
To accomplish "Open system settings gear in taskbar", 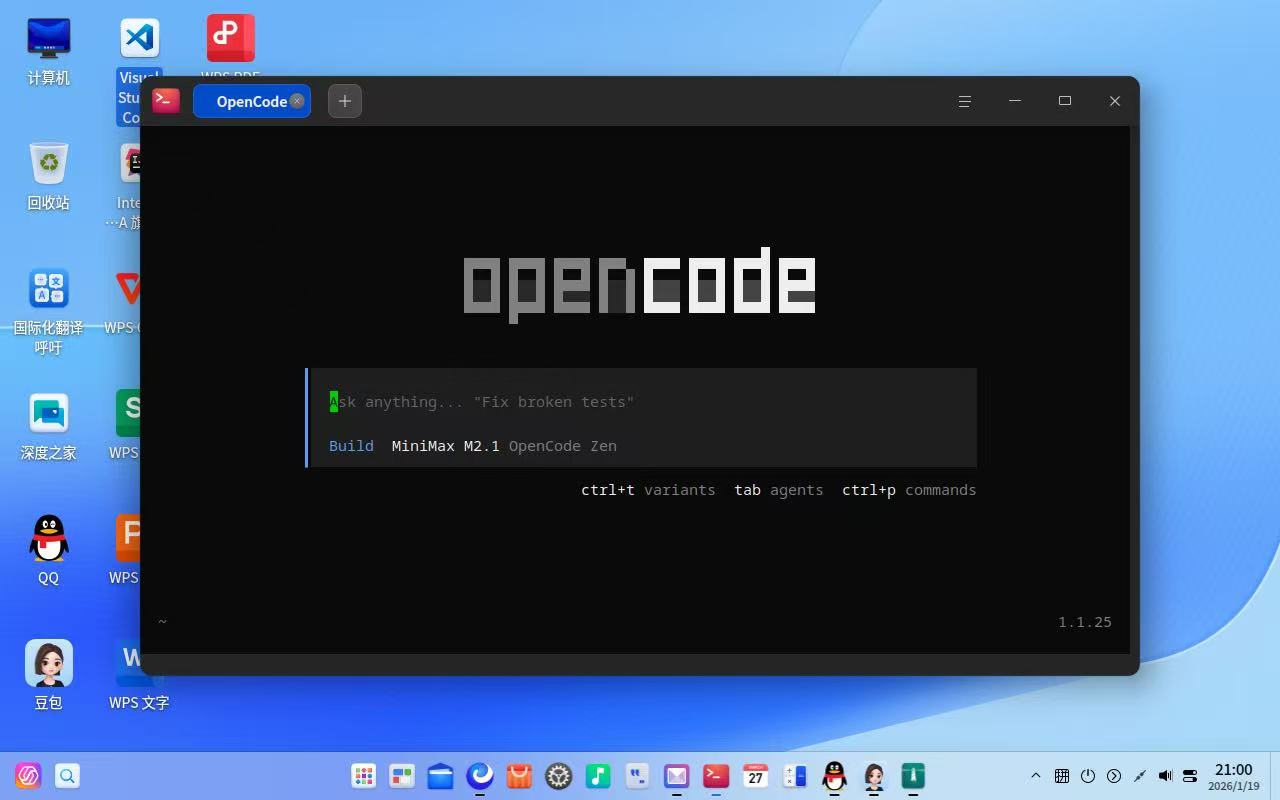I will 557,775.
